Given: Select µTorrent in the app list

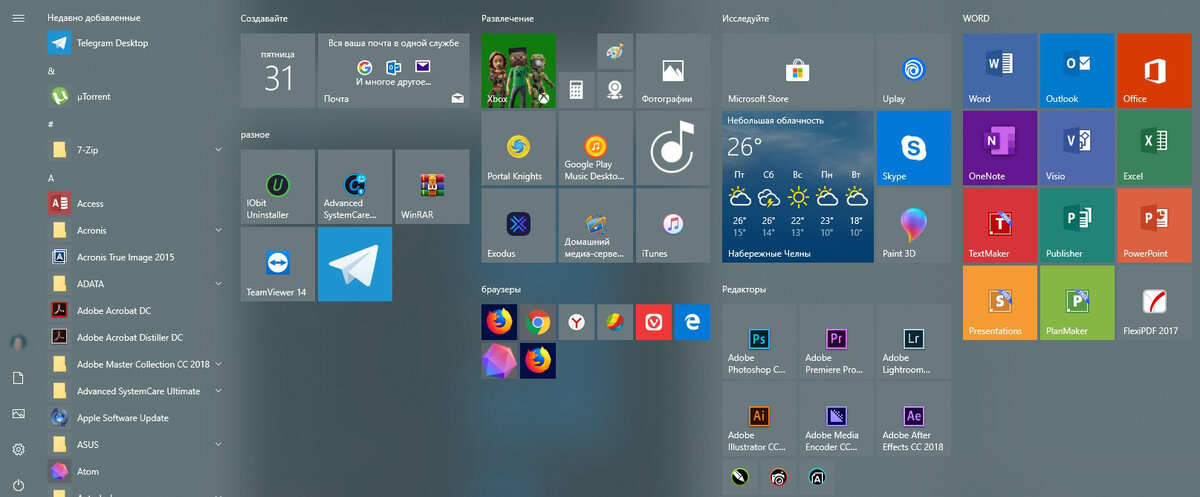Looking at the screenshot, I should (138, 96).
